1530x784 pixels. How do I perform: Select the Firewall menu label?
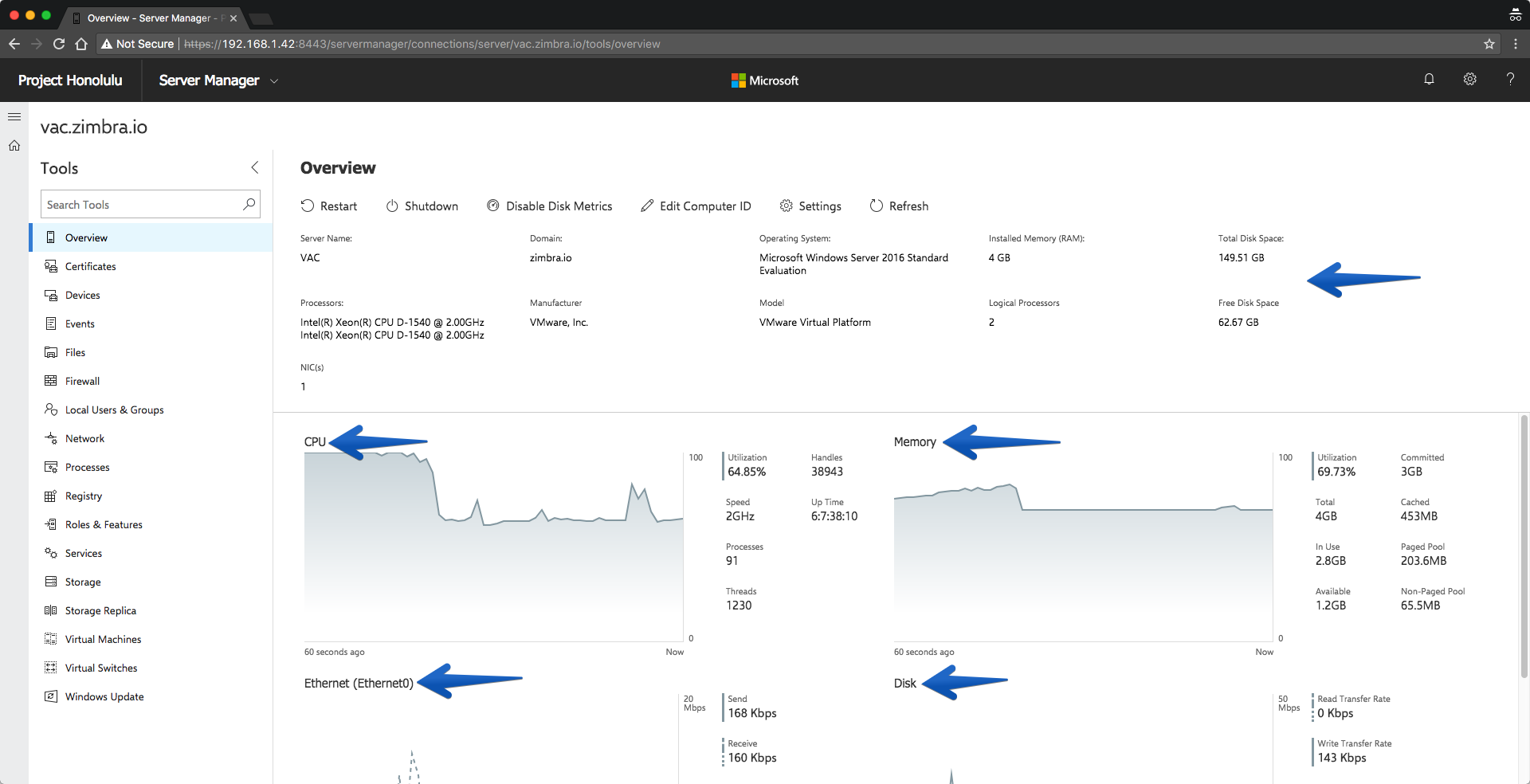click(x=82, y=381)
